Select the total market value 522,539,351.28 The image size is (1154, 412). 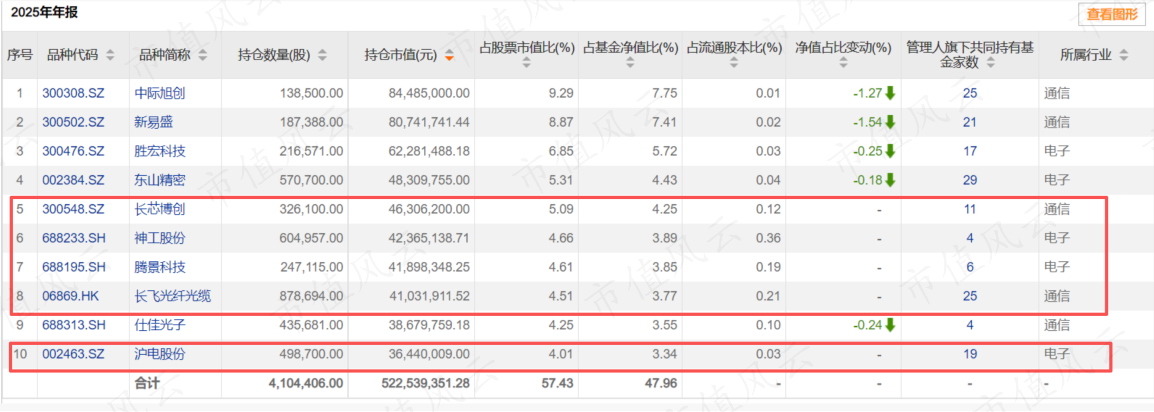[x=424, y=383]
